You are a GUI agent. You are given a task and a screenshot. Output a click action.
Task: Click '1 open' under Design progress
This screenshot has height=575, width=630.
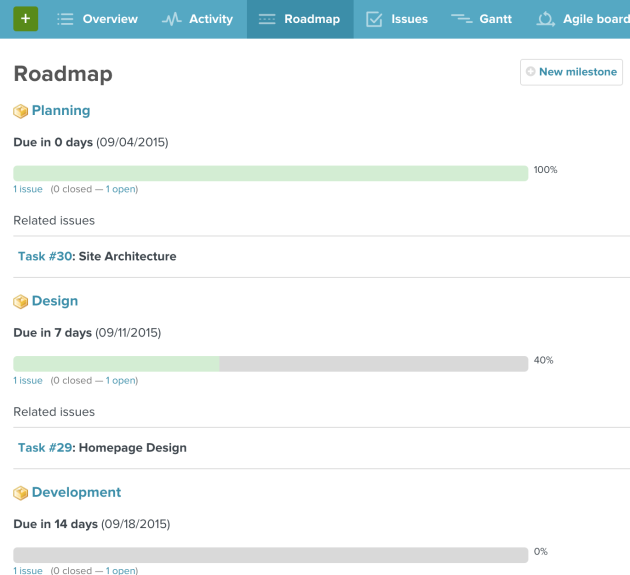(x=121, y=381)
